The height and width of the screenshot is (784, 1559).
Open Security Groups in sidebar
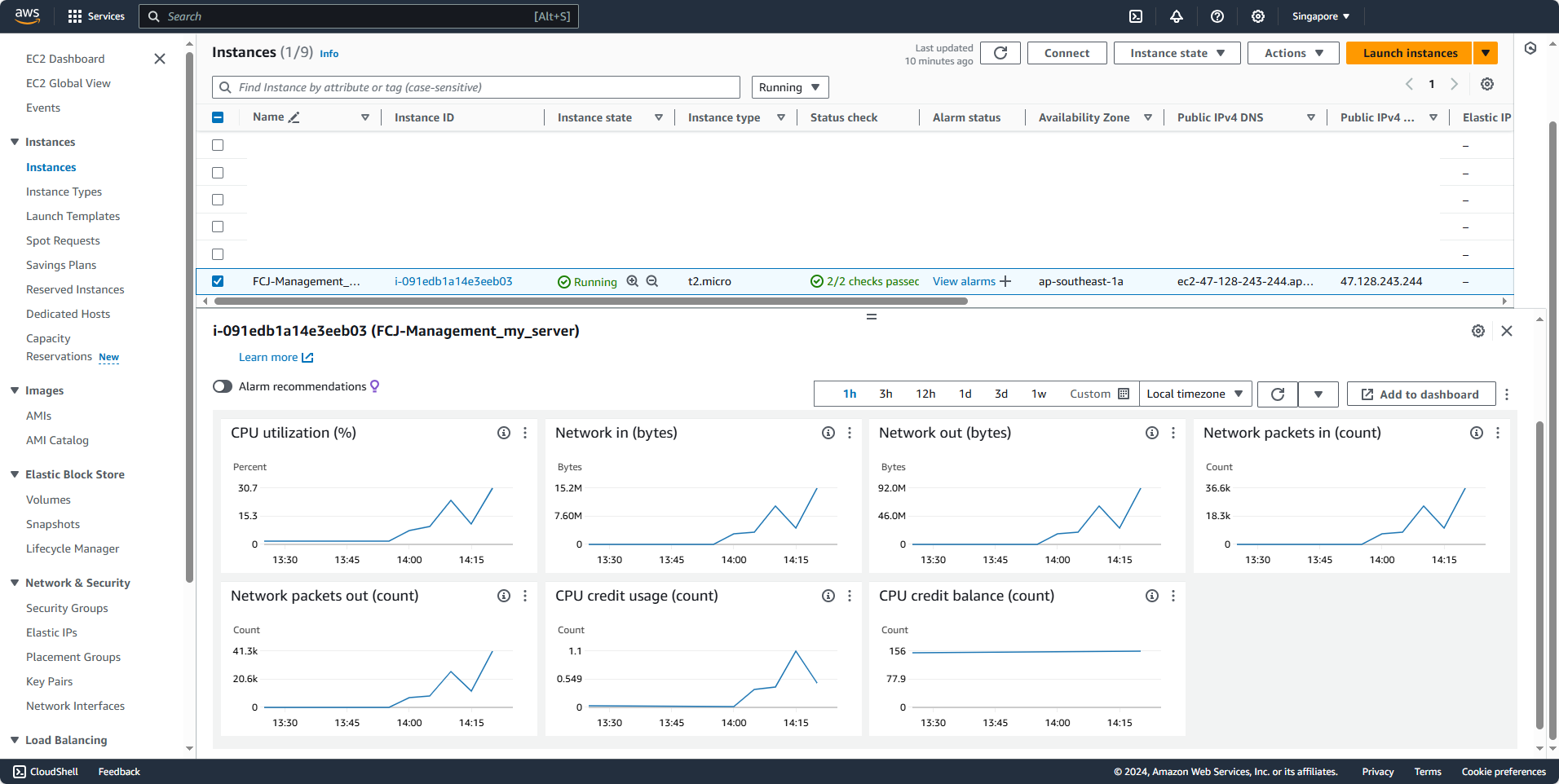point(67,608)
